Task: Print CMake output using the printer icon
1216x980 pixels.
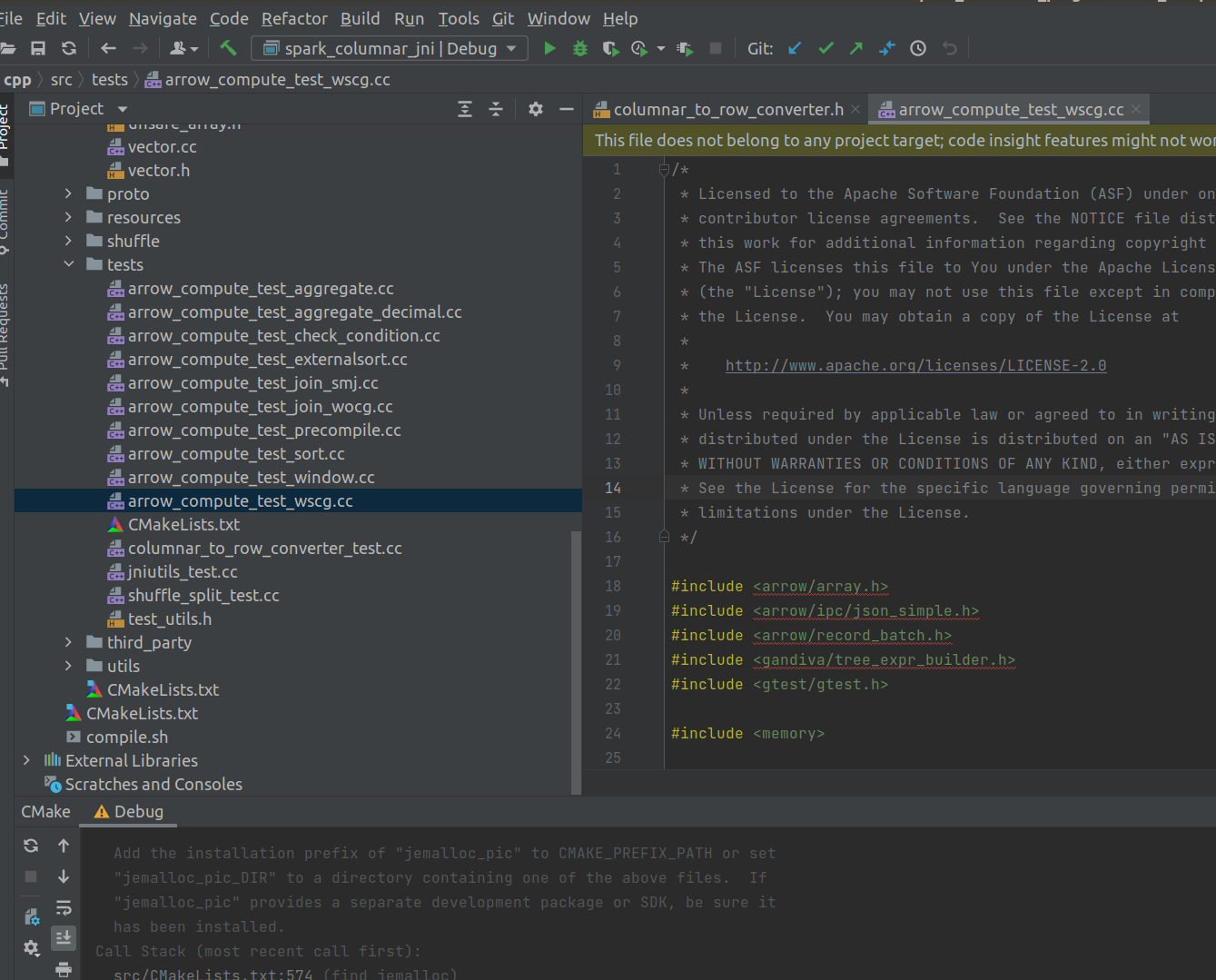Action: (x=63, y=970)
